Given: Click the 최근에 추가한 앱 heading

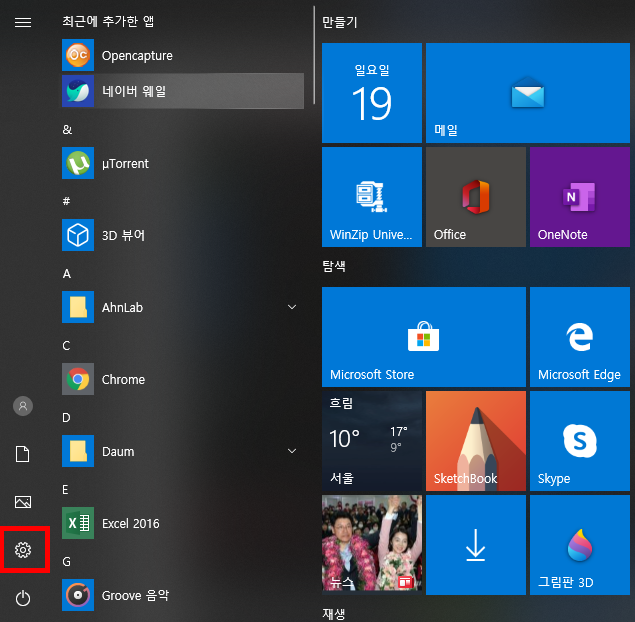Looking at the screenshot, I should tap(108, 21).
